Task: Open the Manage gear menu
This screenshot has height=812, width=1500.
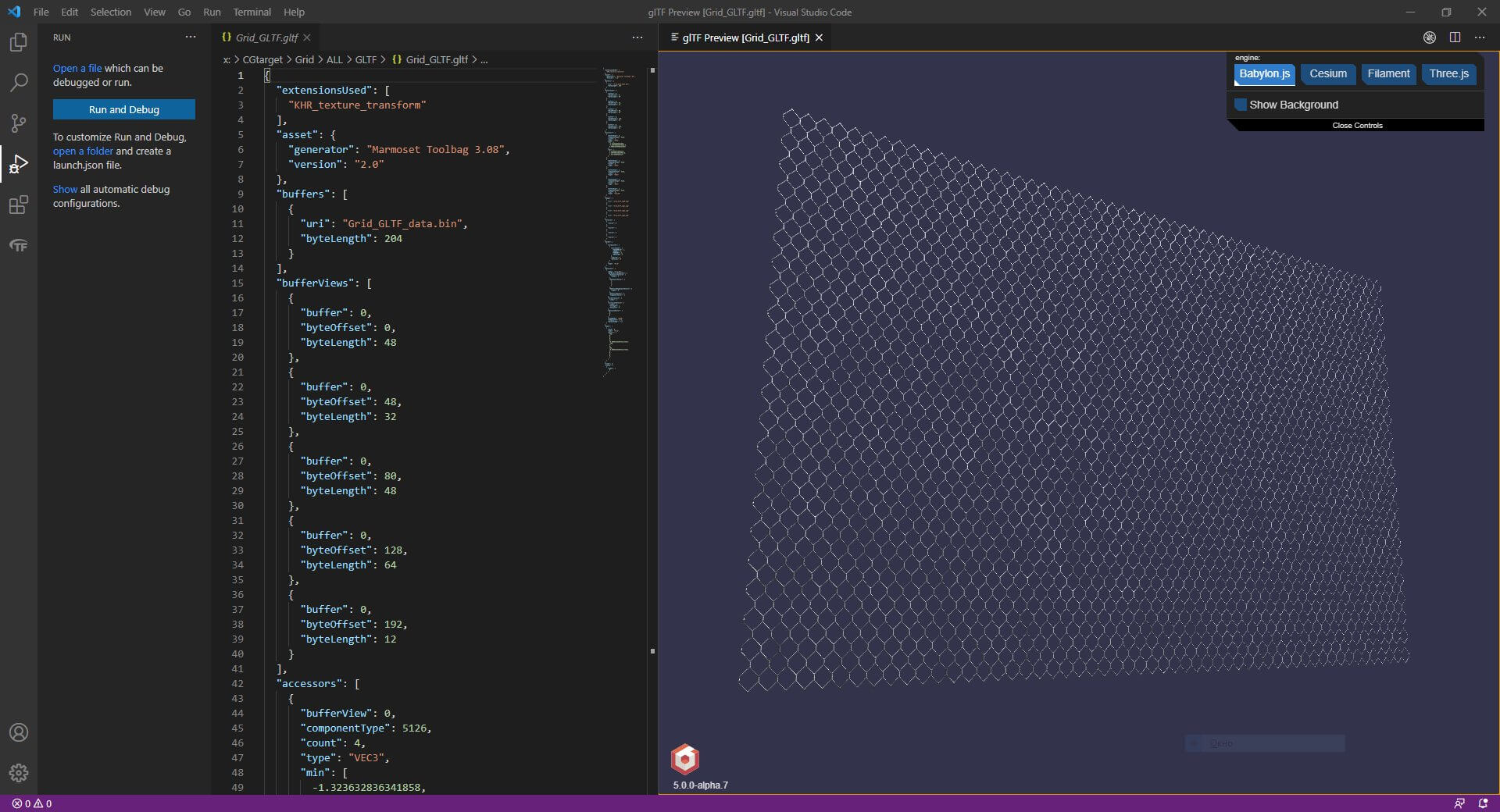Action: [18, 773]
